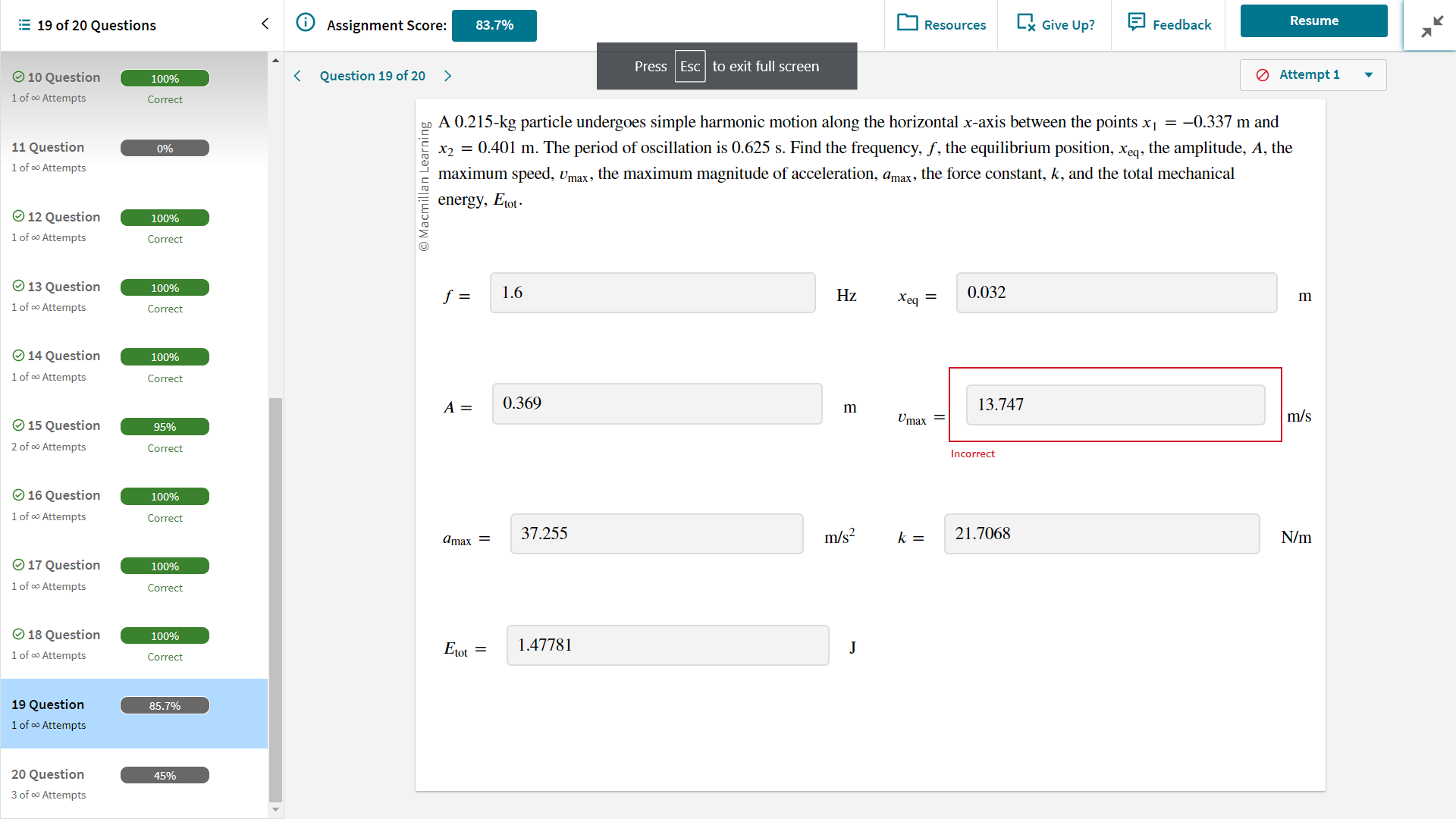The image size is (1456, 819).
Task: Open the Resources folder icon
Action: 907,23
